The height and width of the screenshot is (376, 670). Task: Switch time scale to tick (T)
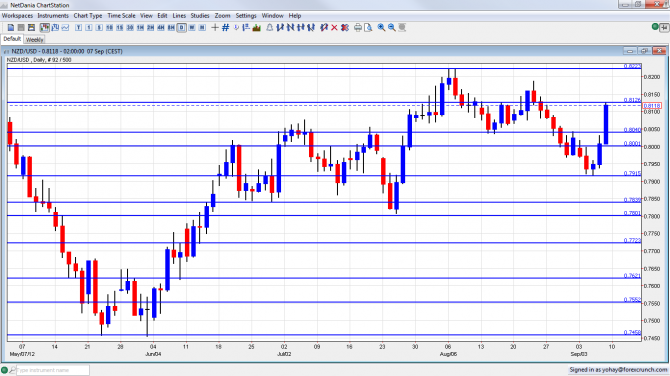[x=78, y=27]
